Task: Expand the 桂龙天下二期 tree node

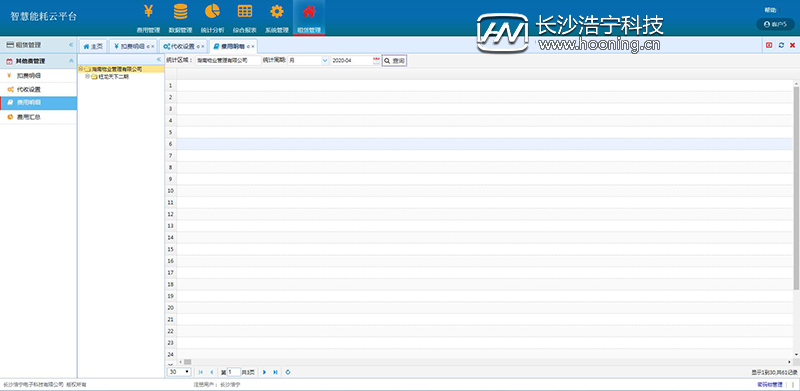Action: pyautogui.click(x=87, y=77)
